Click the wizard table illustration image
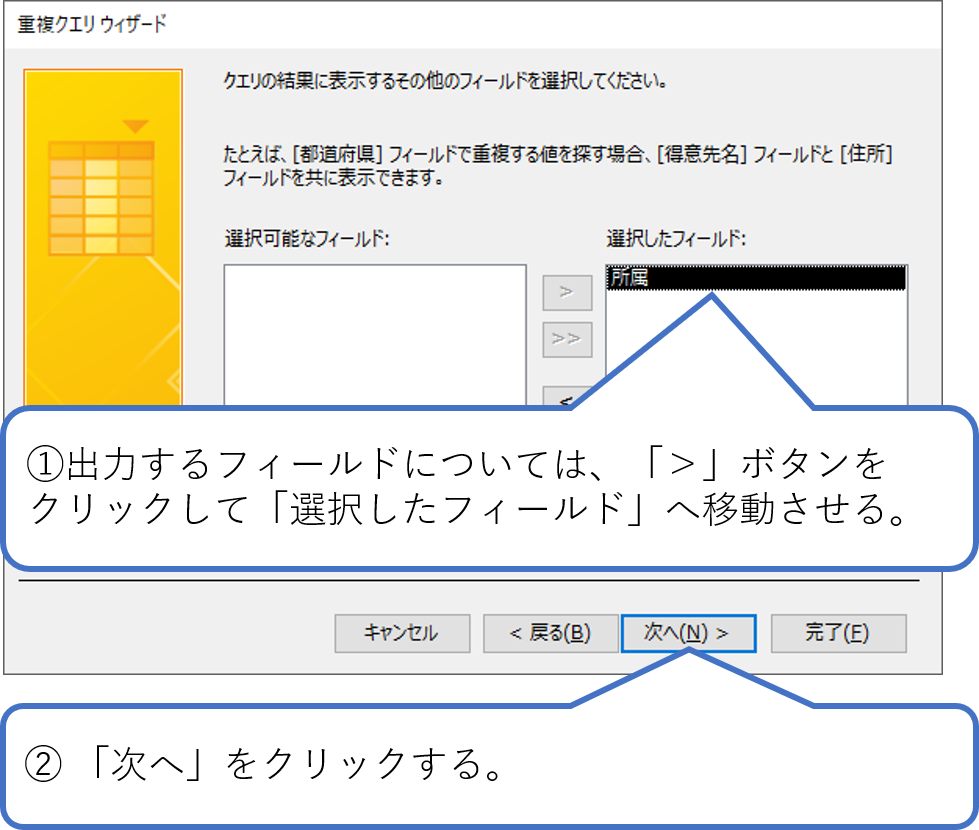Viewport: 979px width, 830px height. (103, 237)
